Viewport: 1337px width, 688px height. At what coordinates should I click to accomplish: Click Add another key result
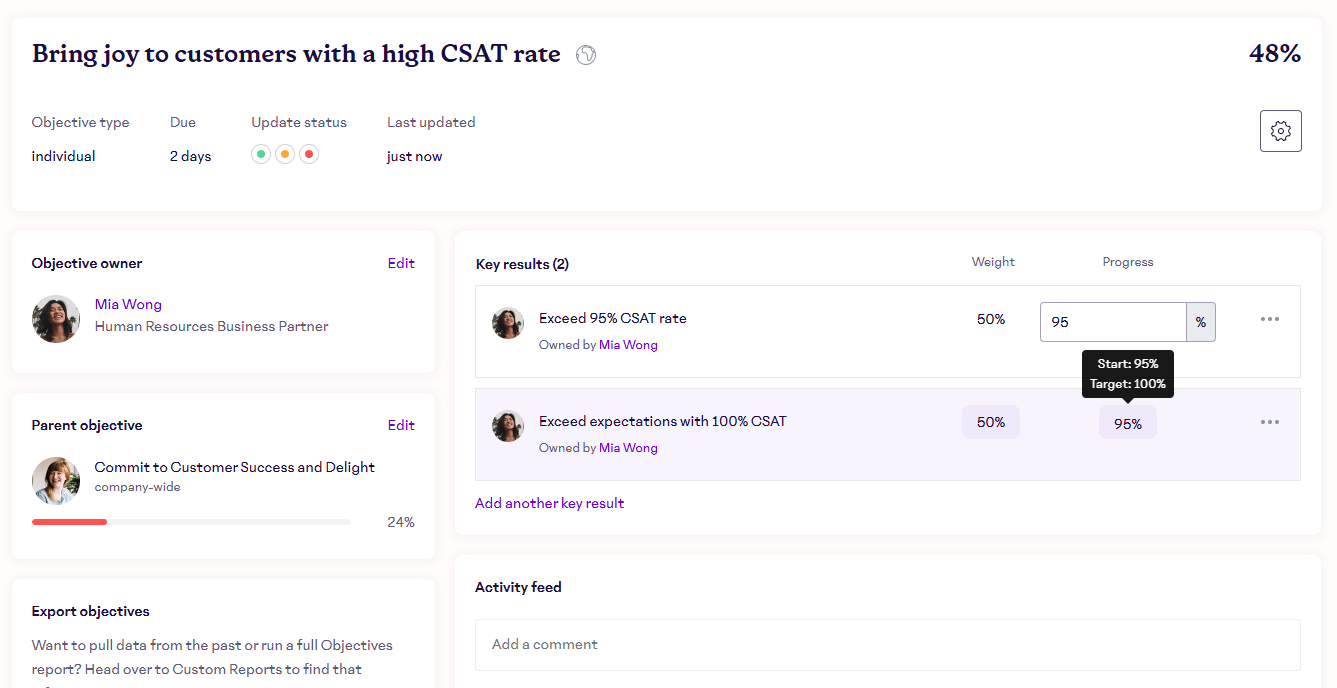(x=549, y=503)
